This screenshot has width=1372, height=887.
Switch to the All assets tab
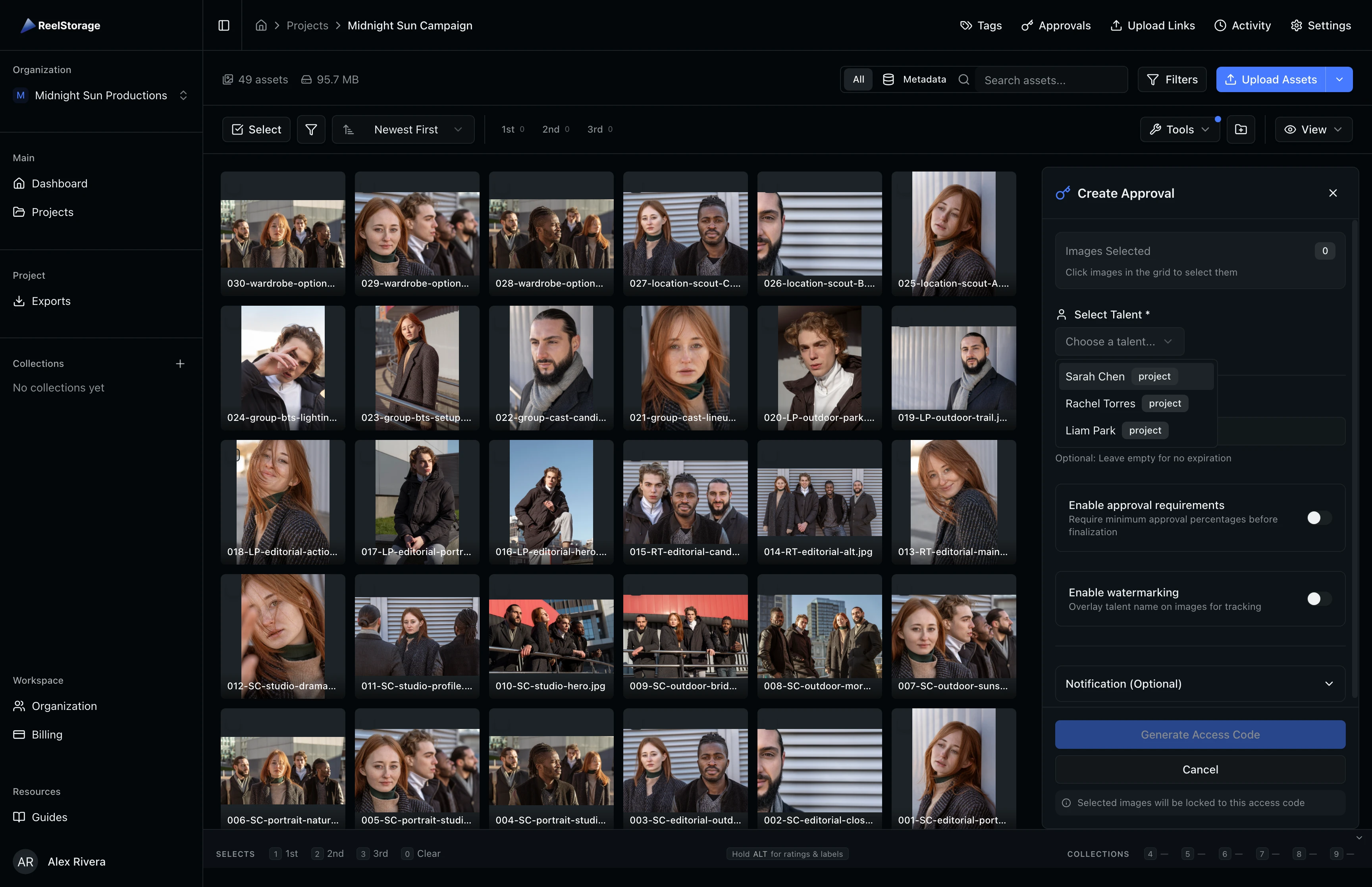coord(857,79)
